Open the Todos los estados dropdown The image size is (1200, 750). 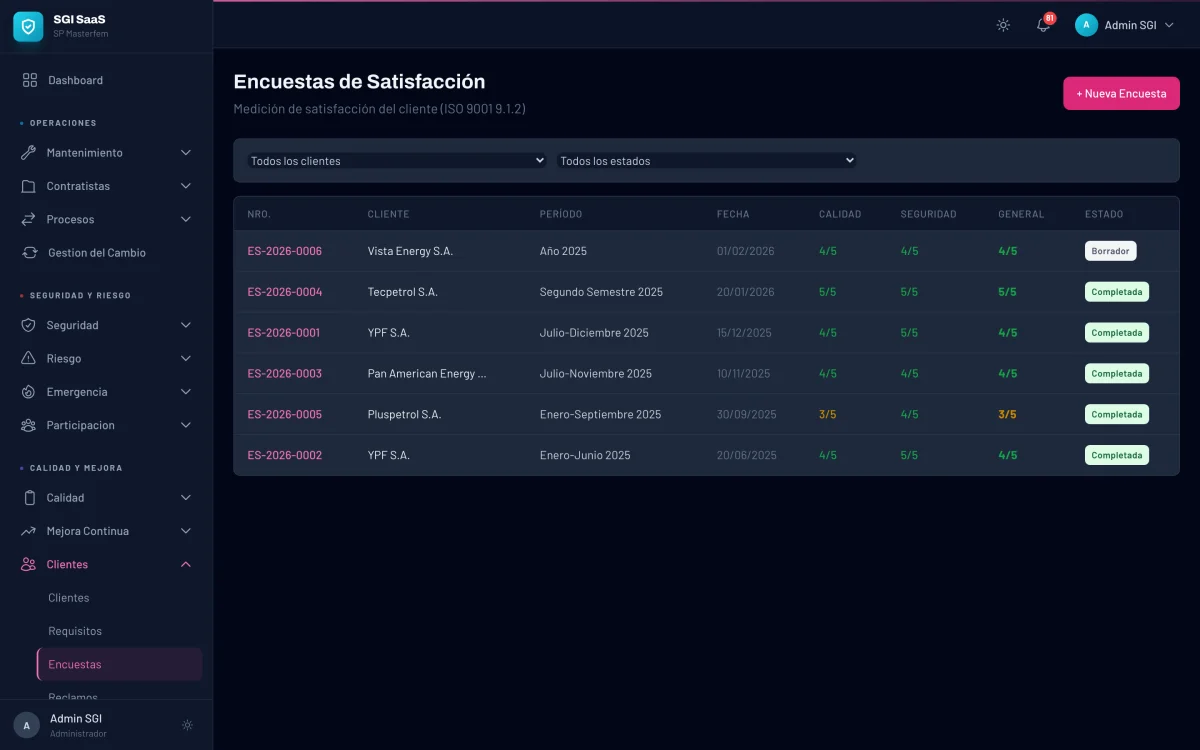coord(706,160)
